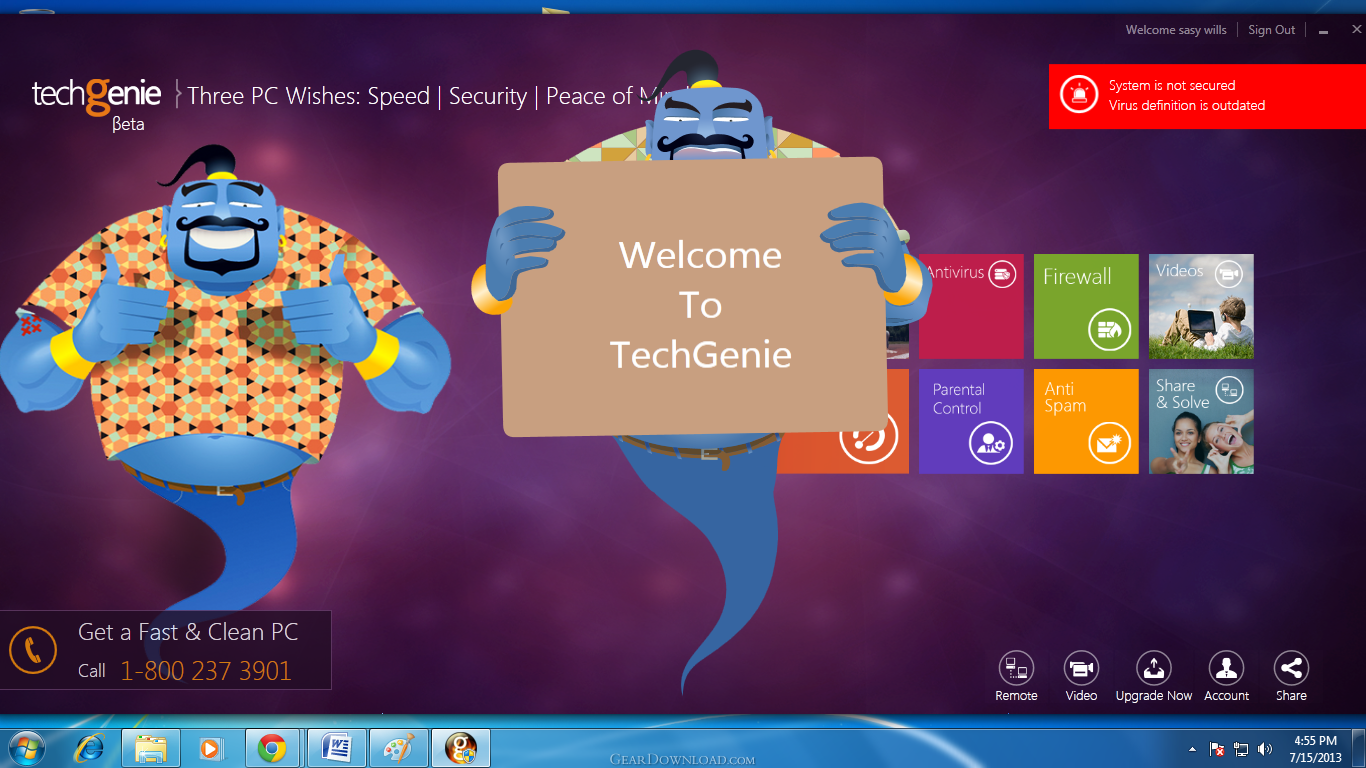Viewport: 1366px width, 768px height.
Task: Click 'Virus definition is outdated' text
Action: click(1187, 105)
